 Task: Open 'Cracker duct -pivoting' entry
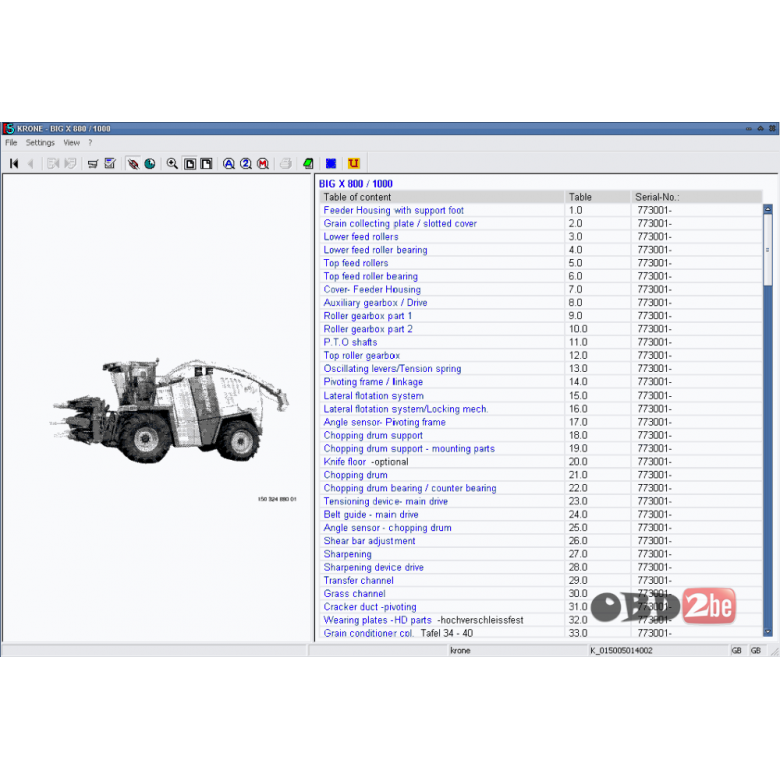(x=370, y=606)
